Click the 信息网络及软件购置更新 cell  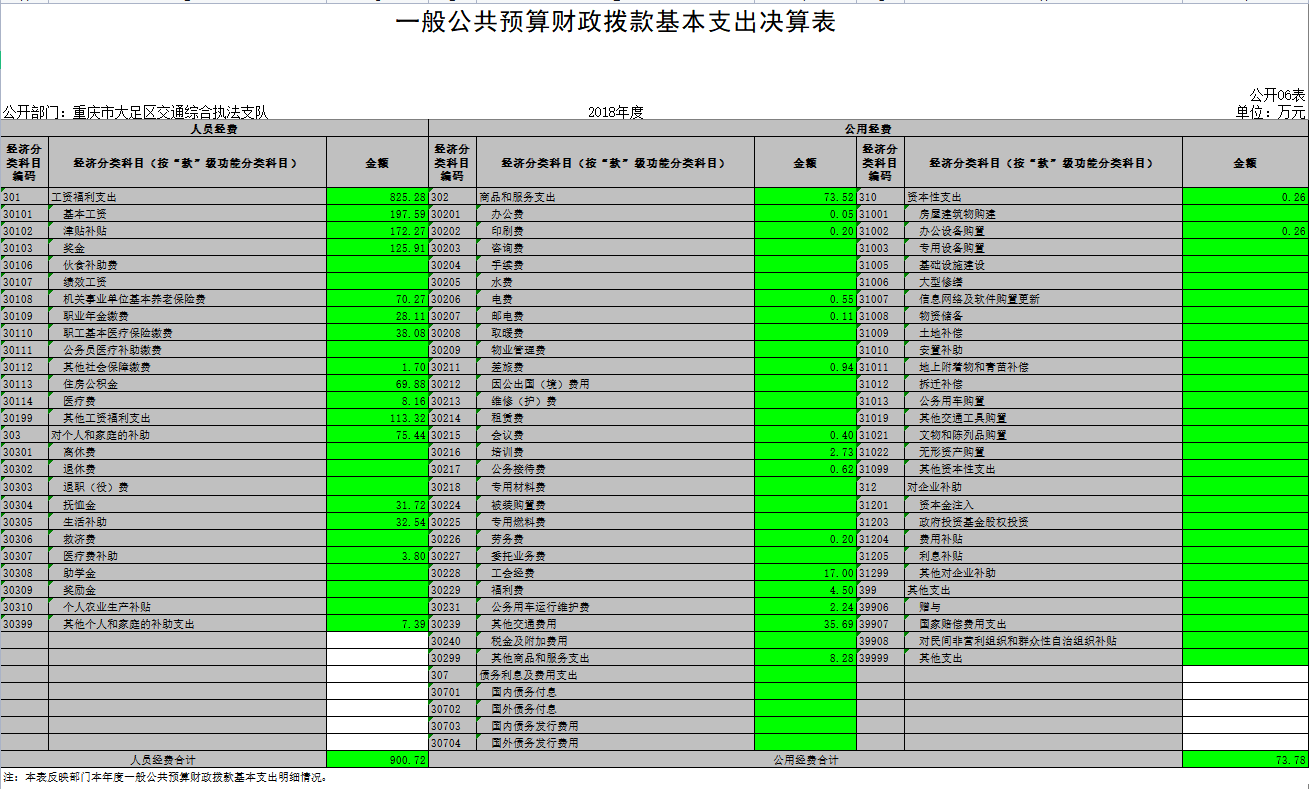point(1043,299)
